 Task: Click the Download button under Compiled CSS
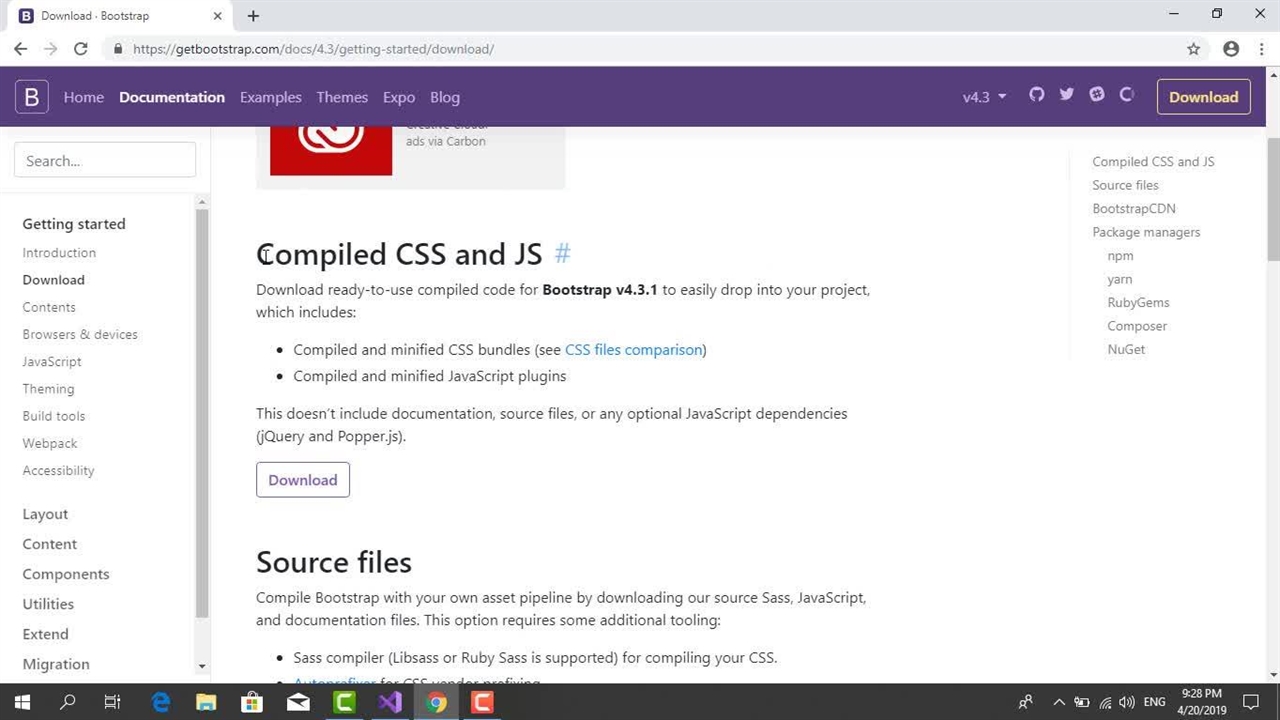click(302, 480)
